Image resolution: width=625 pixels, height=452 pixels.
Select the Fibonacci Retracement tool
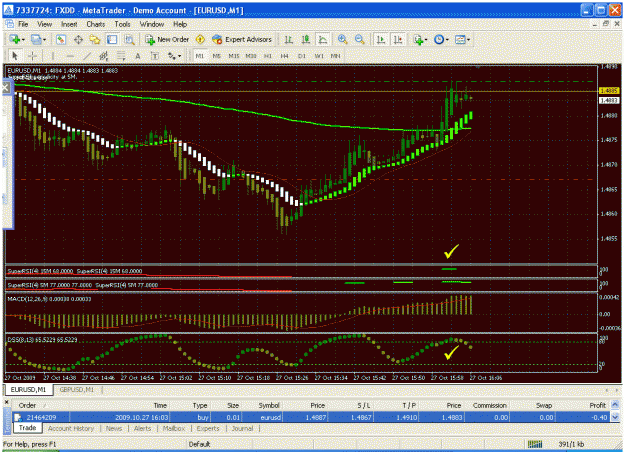121,56
